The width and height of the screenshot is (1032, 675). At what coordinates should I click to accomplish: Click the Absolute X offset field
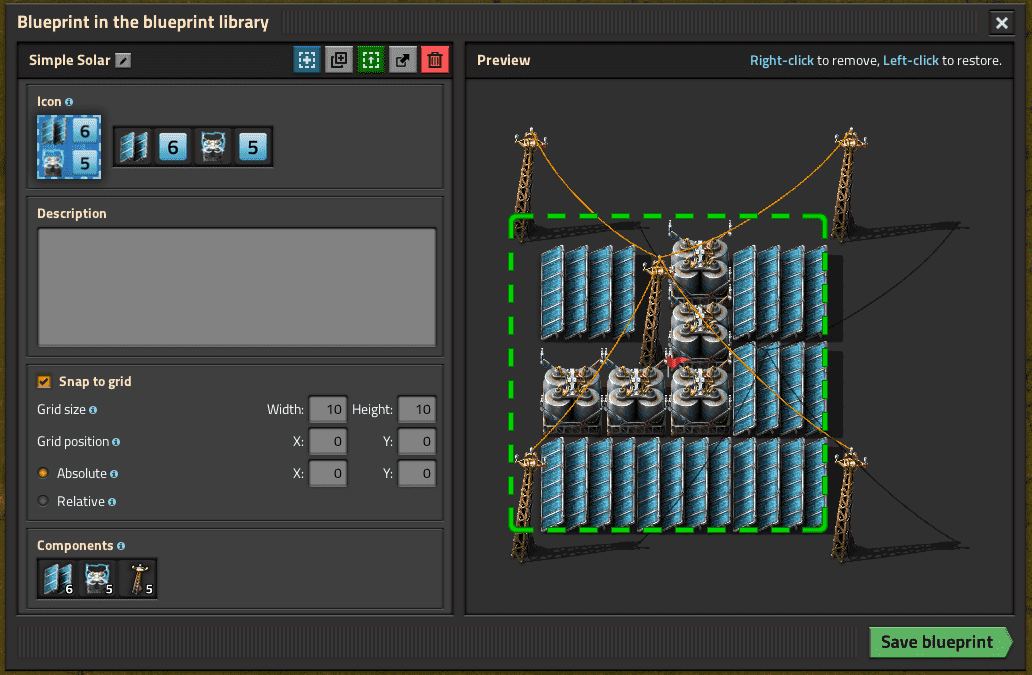coord(328,474)
